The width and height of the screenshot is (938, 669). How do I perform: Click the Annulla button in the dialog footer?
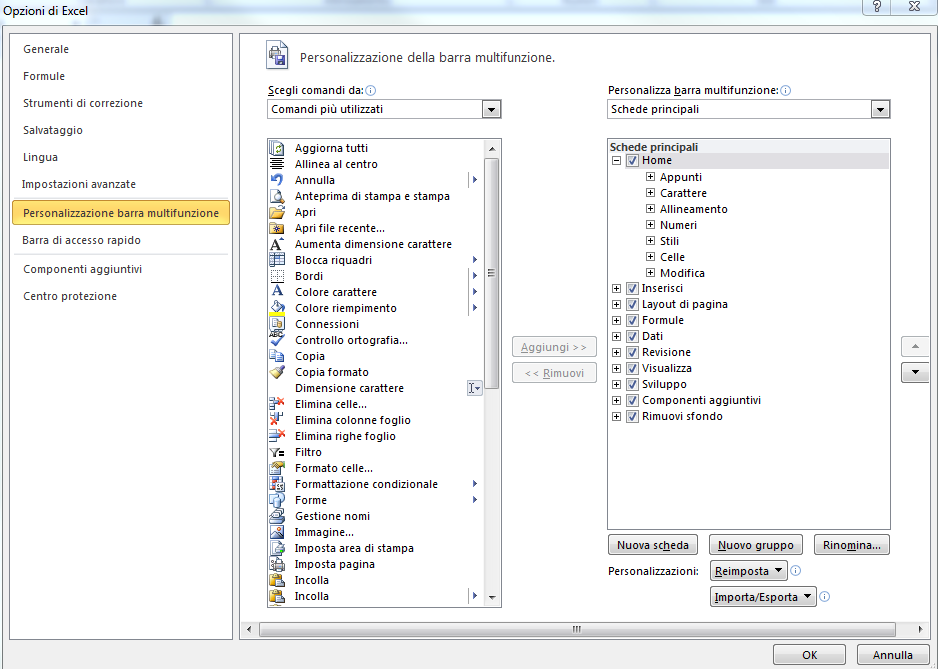(x=892, y=655)
